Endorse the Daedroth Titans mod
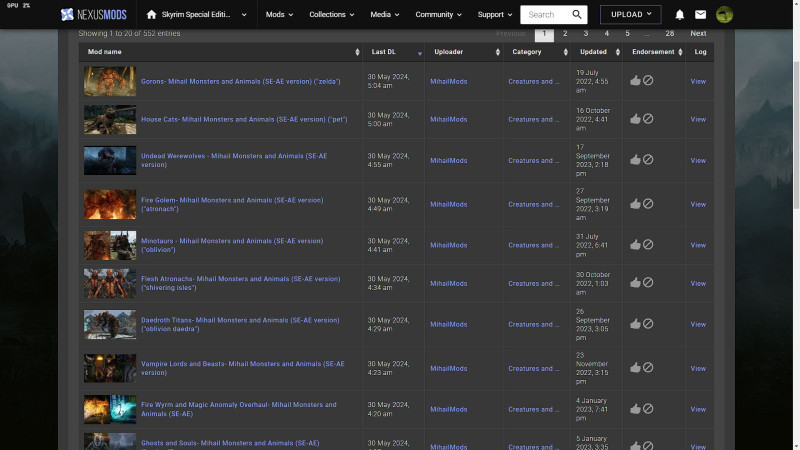Viewport: 800px width, 450px height. pyautogui.click(x=635, y=323)
